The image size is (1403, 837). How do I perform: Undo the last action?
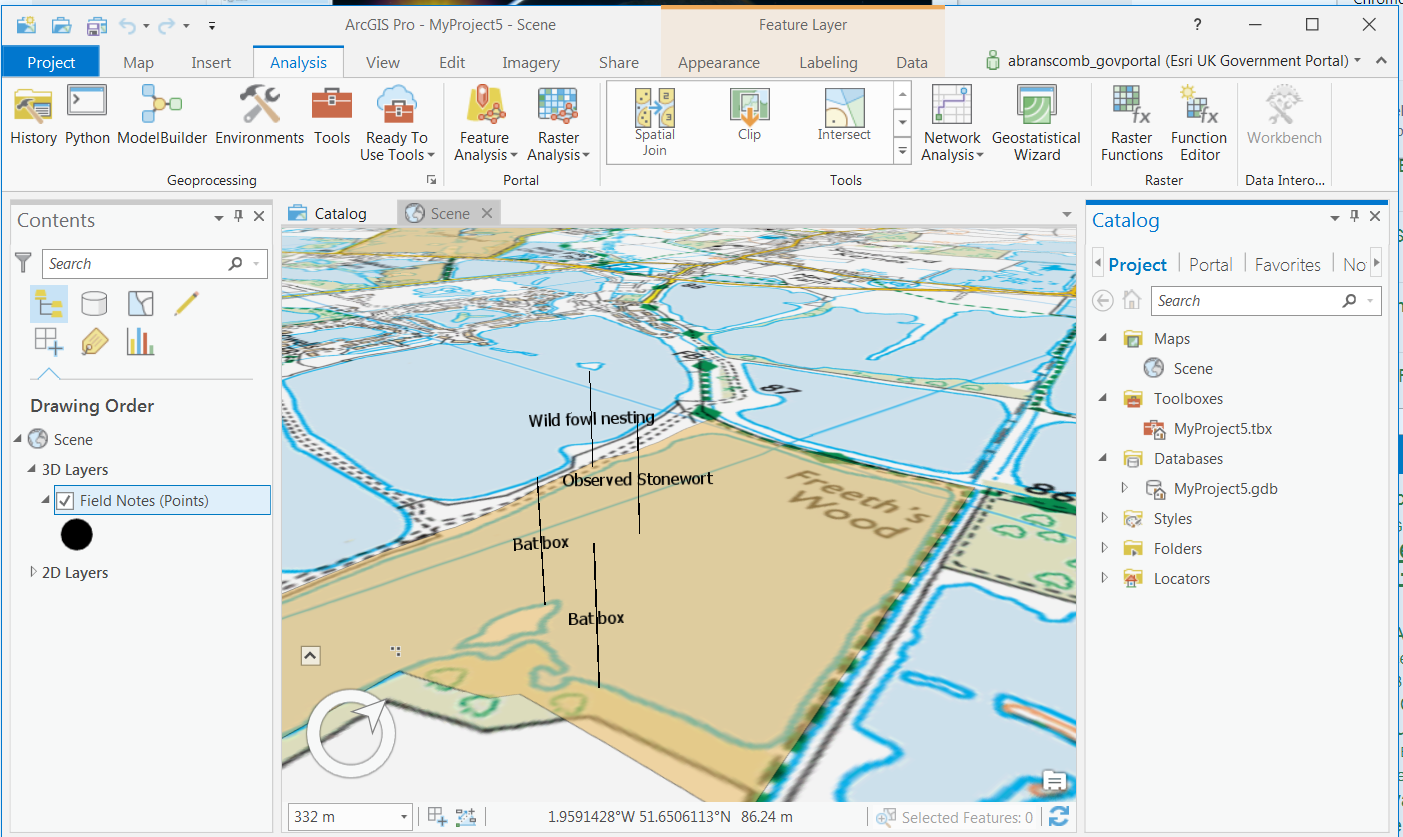(x=127, y=25)
